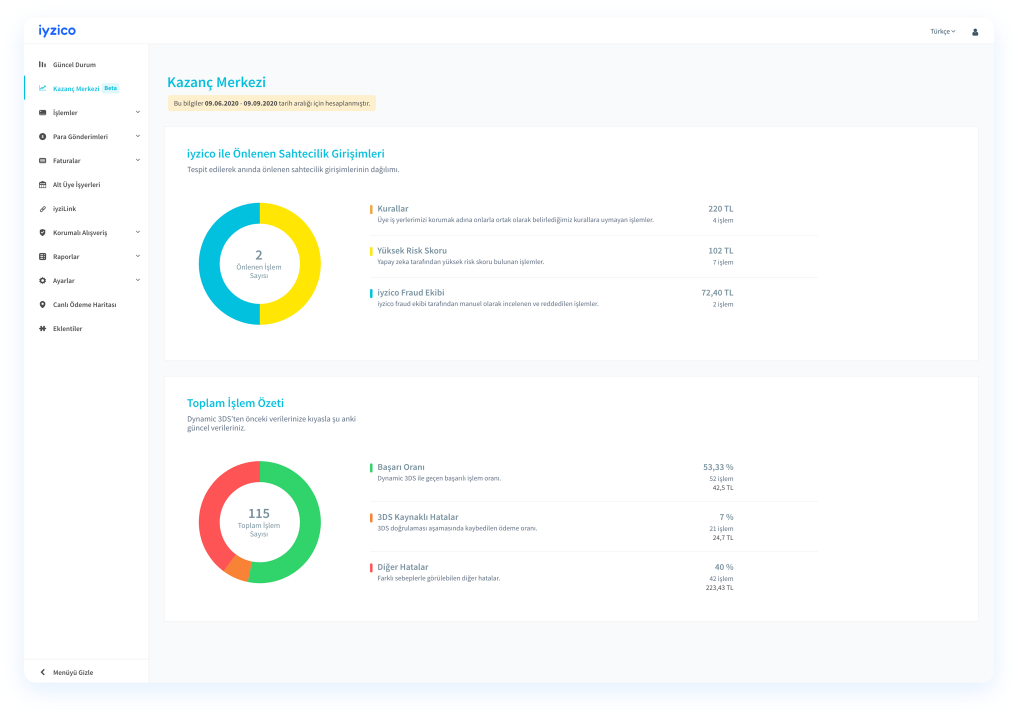Click the 115 Toplam İşlem Sayısı center label

[x=259, y=522]
